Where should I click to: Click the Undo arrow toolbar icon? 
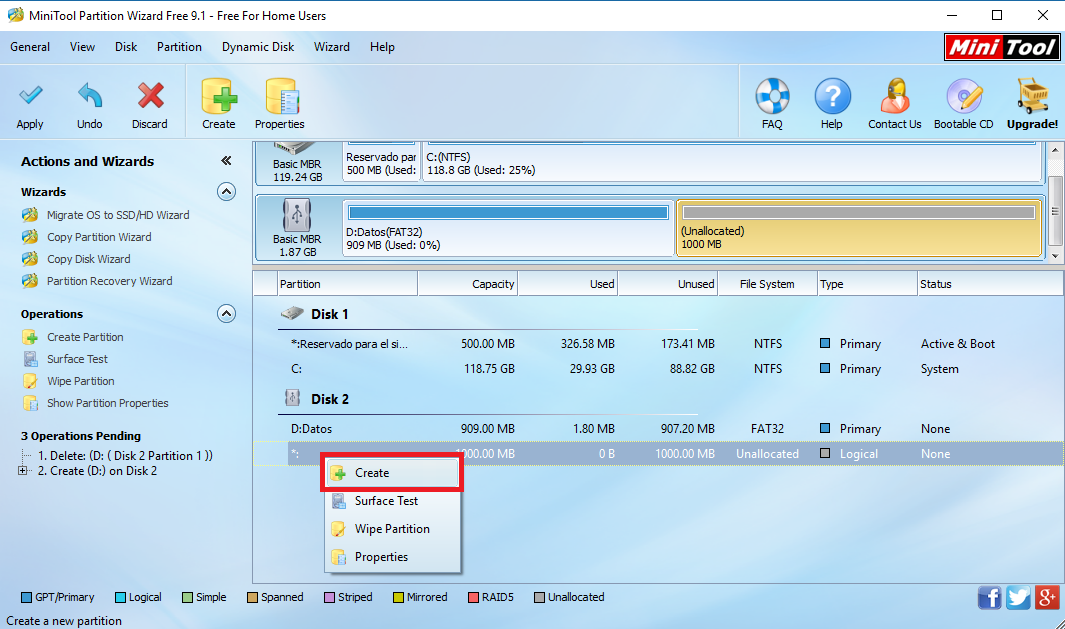pos(90,96)
